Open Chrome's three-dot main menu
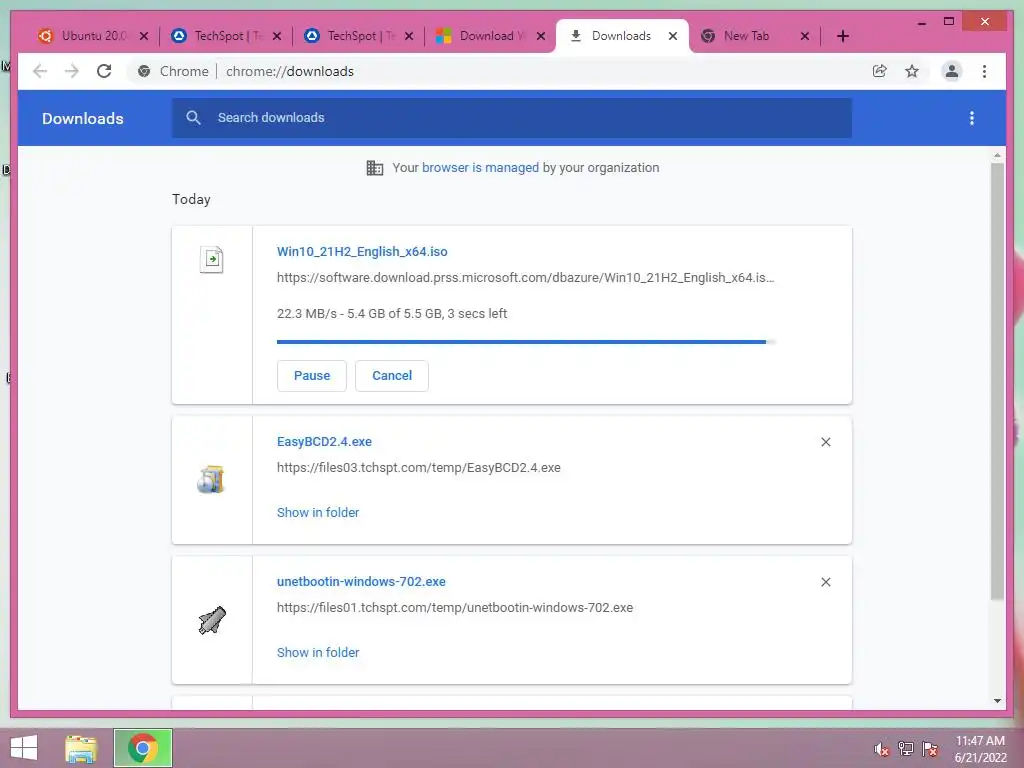The image size is (1024, 768). tap(984, 71)
